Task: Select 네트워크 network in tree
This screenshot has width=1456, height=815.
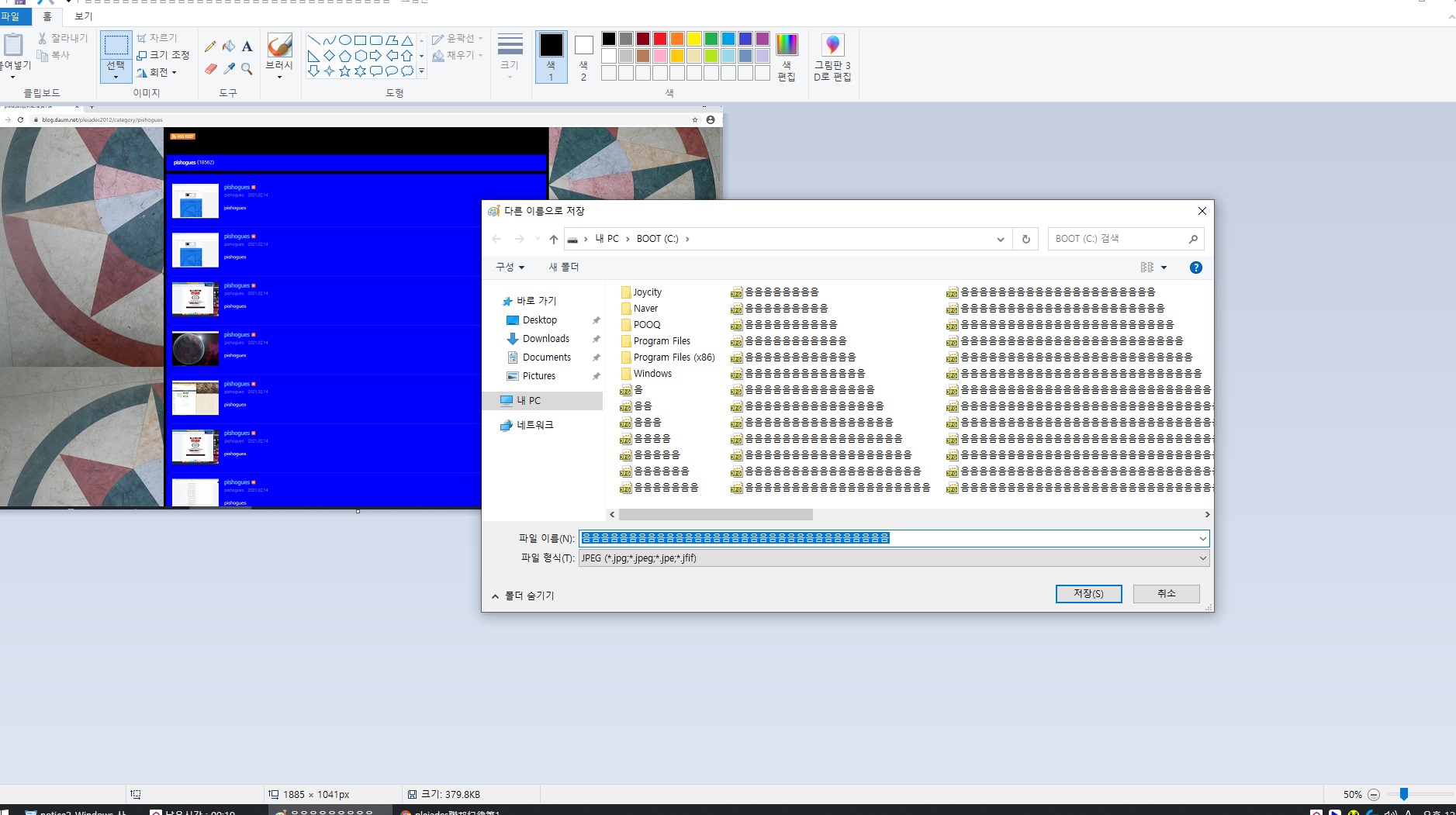Action: [527, 425]
